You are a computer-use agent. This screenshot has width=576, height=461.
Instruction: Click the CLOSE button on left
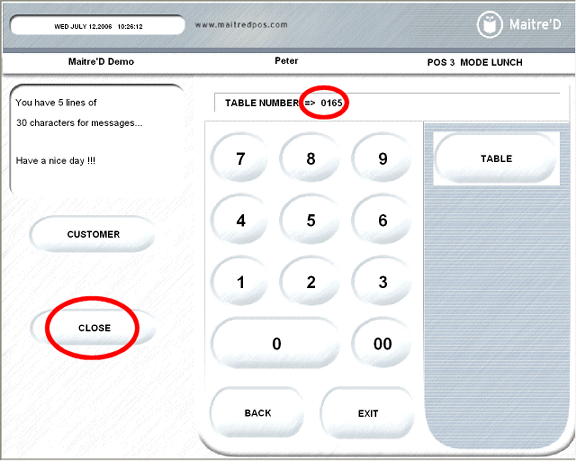click(94, 328)
